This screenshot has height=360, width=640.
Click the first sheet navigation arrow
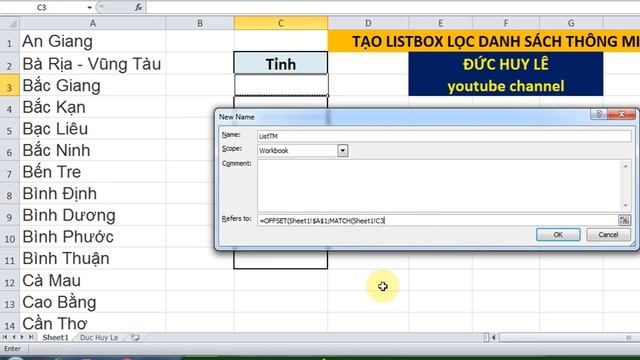[5, 337]
